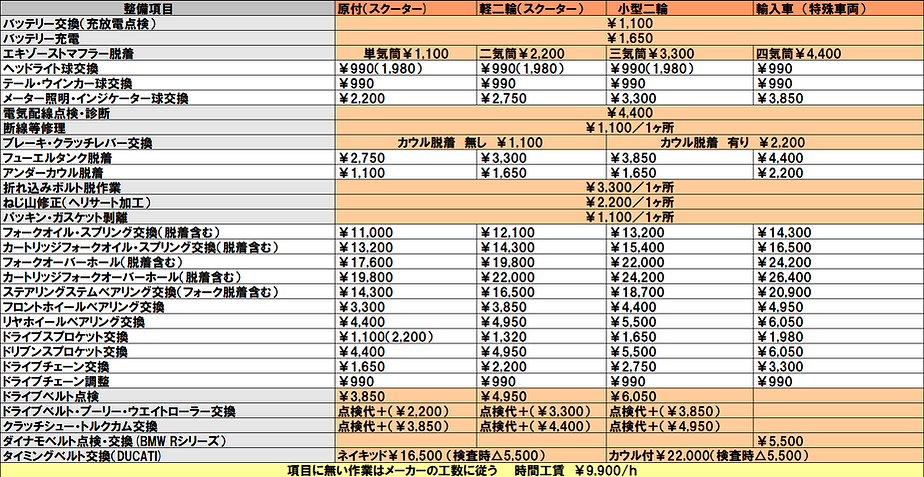Click the 整備項目 column header

[x=167, y=8]
